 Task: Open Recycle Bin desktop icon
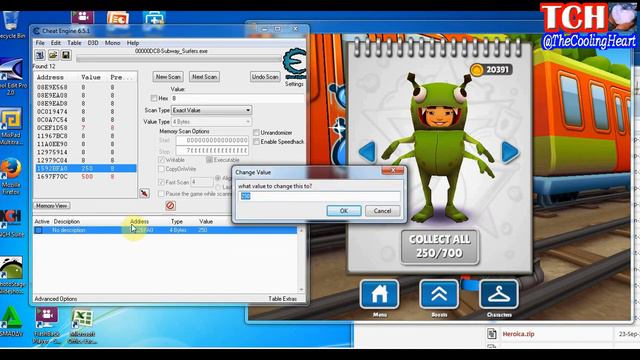click(11, 25)
